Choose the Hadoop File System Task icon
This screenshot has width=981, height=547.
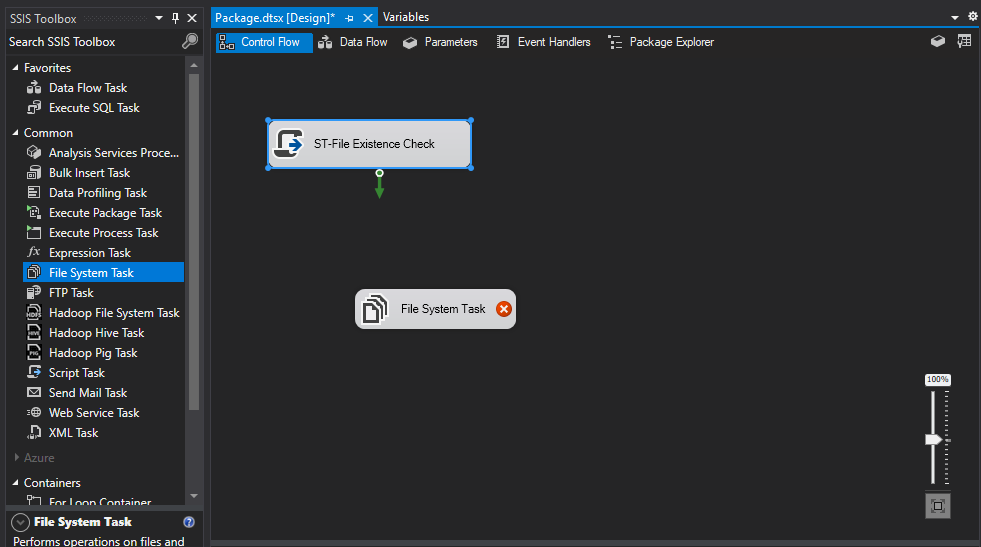click(x=34, y=312)
